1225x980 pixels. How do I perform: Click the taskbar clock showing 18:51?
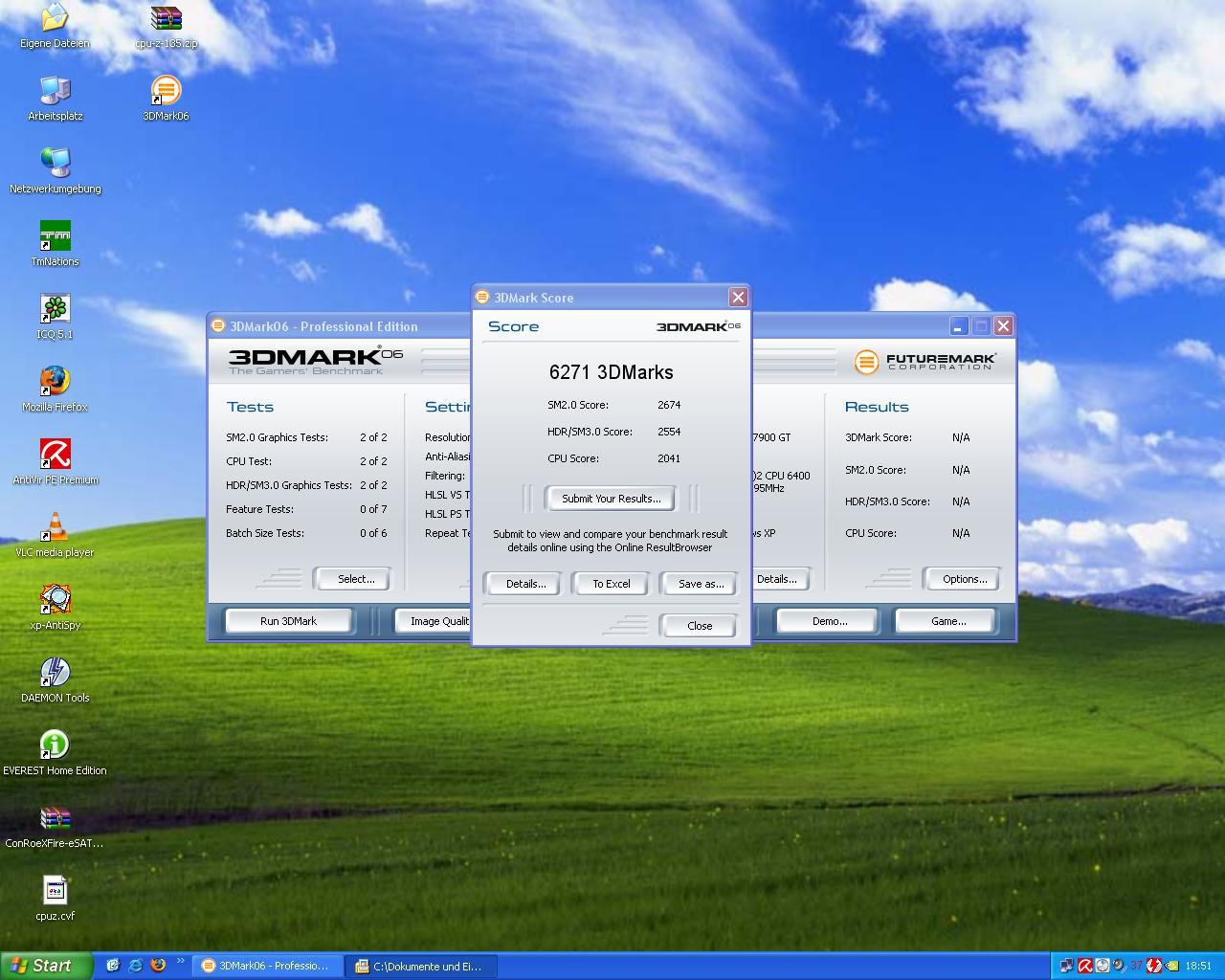[1198, 967]
